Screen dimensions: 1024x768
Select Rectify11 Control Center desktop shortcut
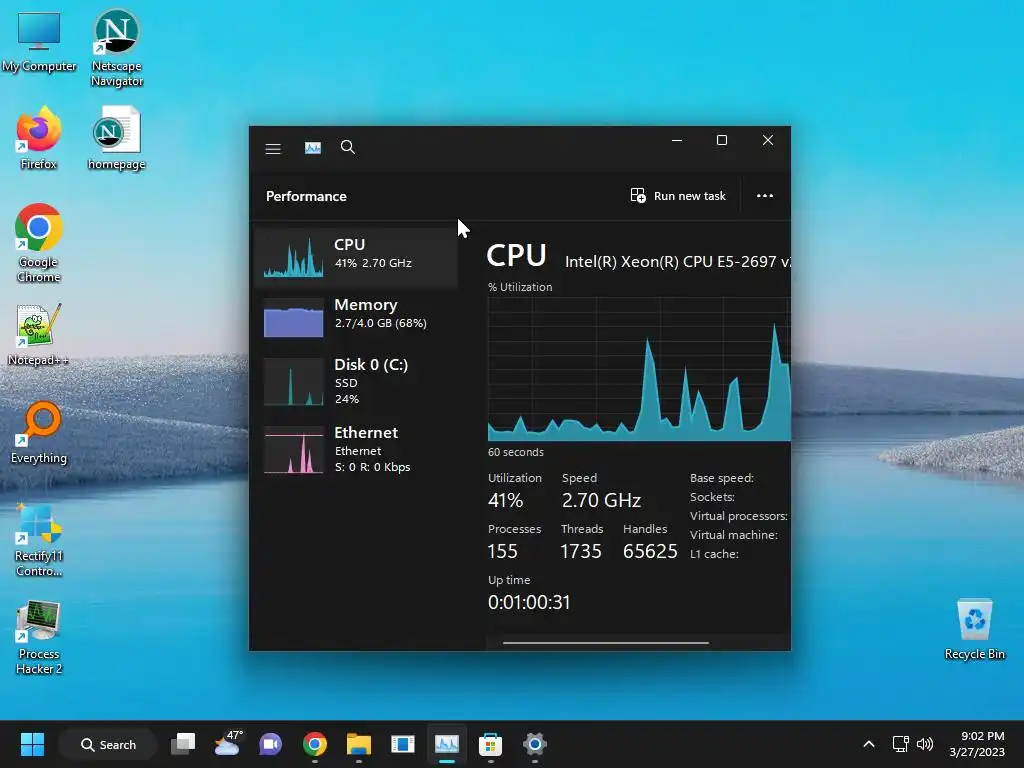39,539
